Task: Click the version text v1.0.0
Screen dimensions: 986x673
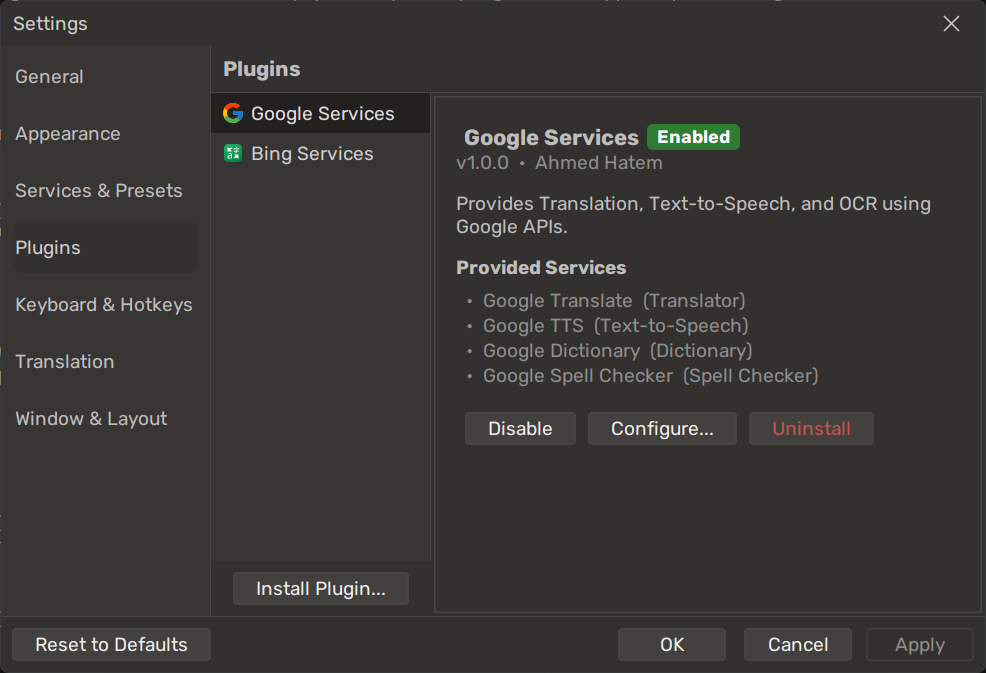Action: click(x=482, y=163)
